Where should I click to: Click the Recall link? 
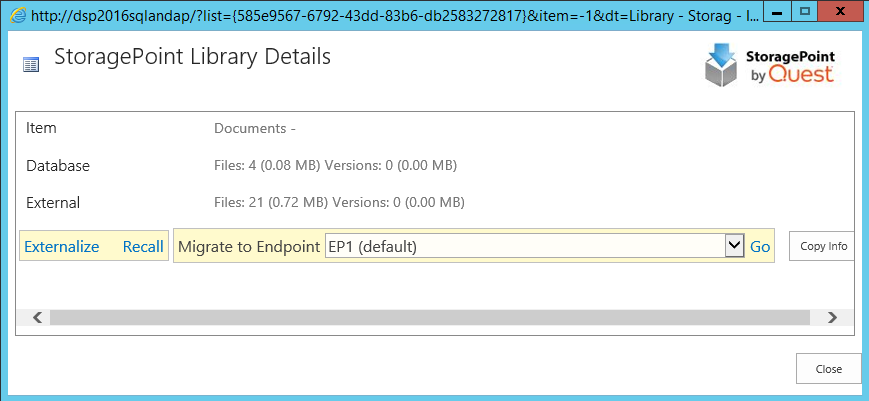(143, 246)
